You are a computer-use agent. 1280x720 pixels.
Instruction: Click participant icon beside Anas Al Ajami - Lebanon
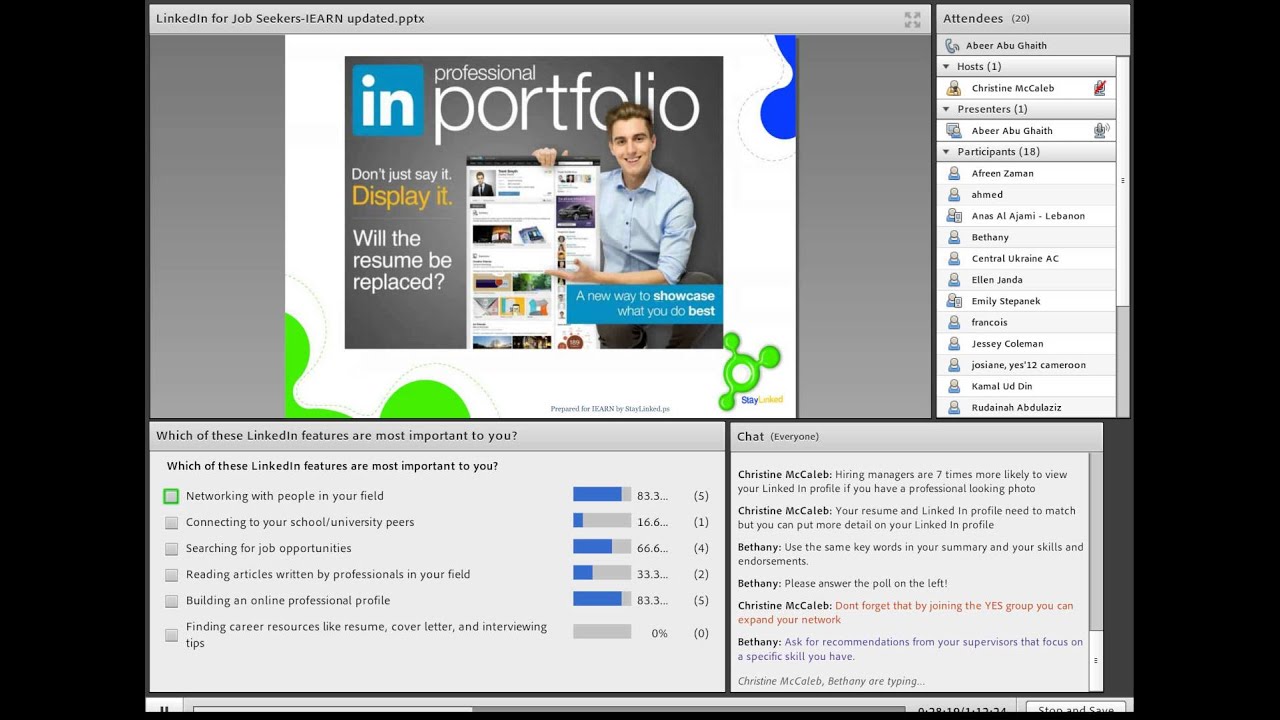(954, 216)
